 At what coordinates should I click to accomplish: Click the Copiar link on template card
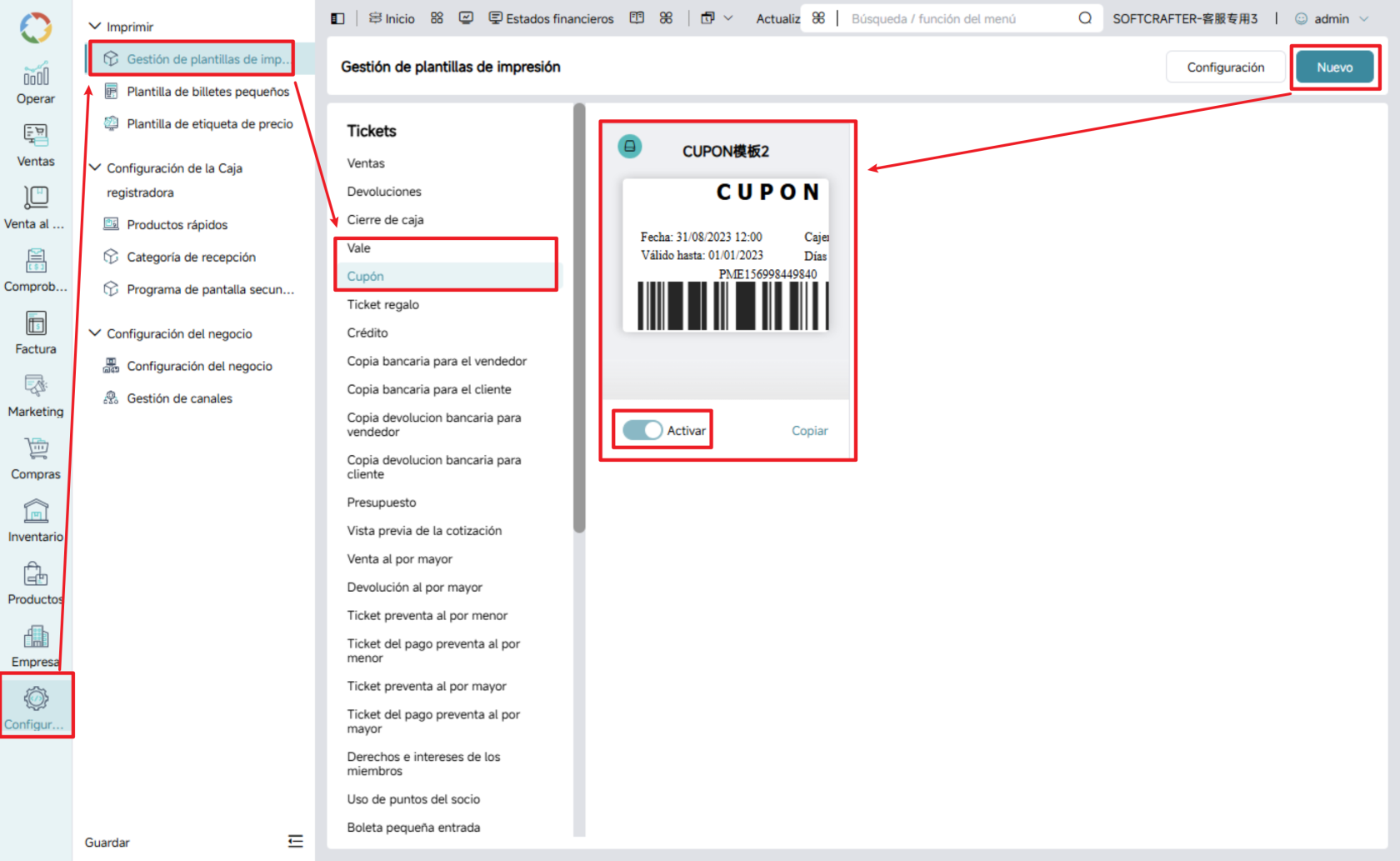[810, 430]
